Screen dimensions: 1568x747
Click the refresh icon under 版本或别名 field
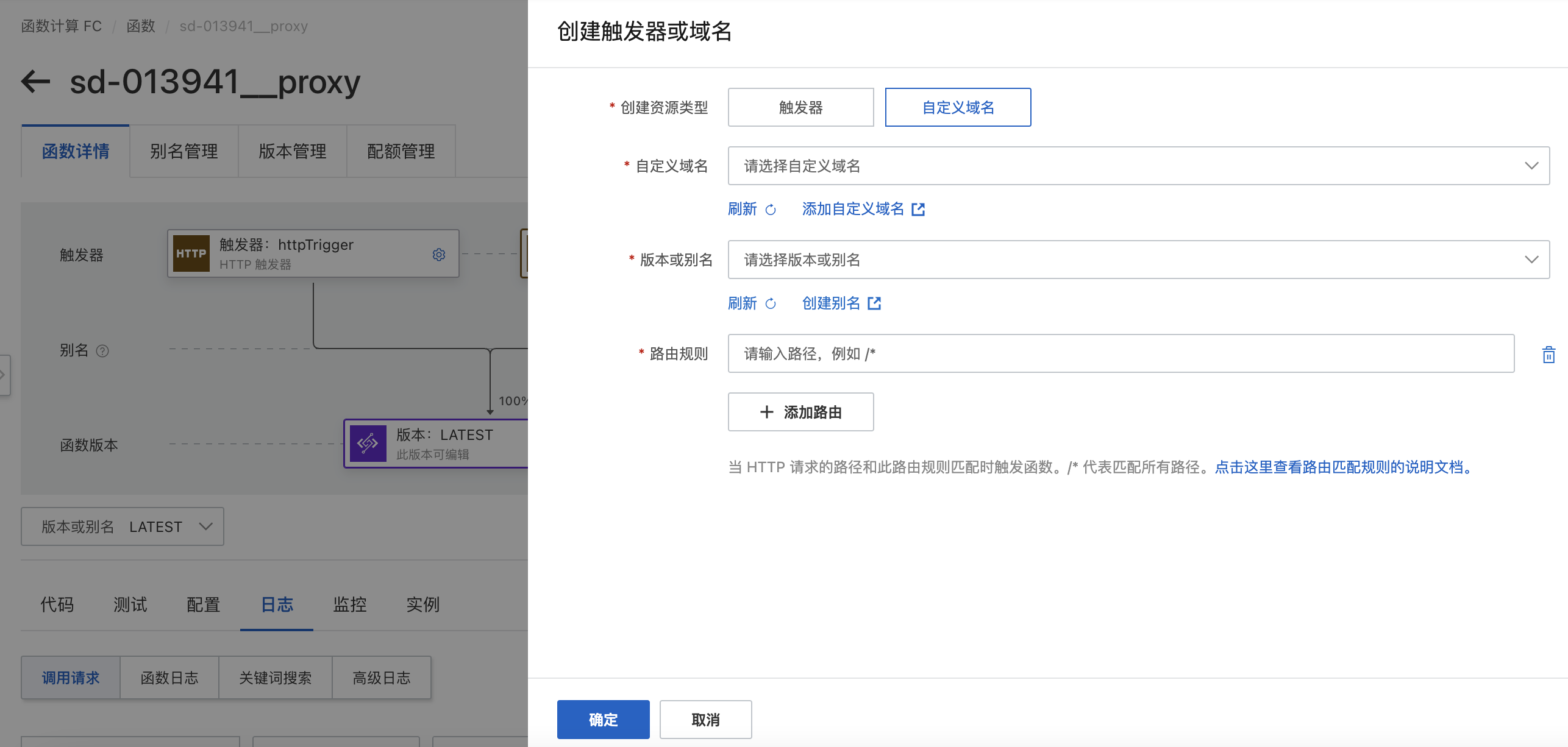[771, 303]
